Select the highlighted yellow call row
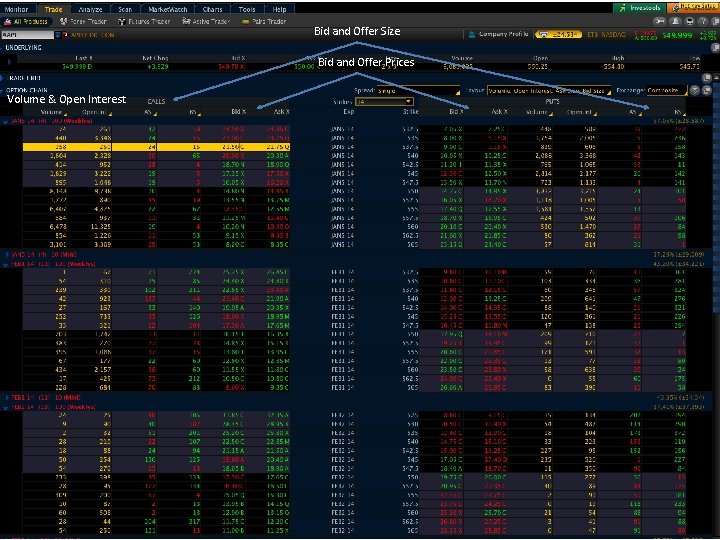Screen dimensions: 720x540 [156, 147]
